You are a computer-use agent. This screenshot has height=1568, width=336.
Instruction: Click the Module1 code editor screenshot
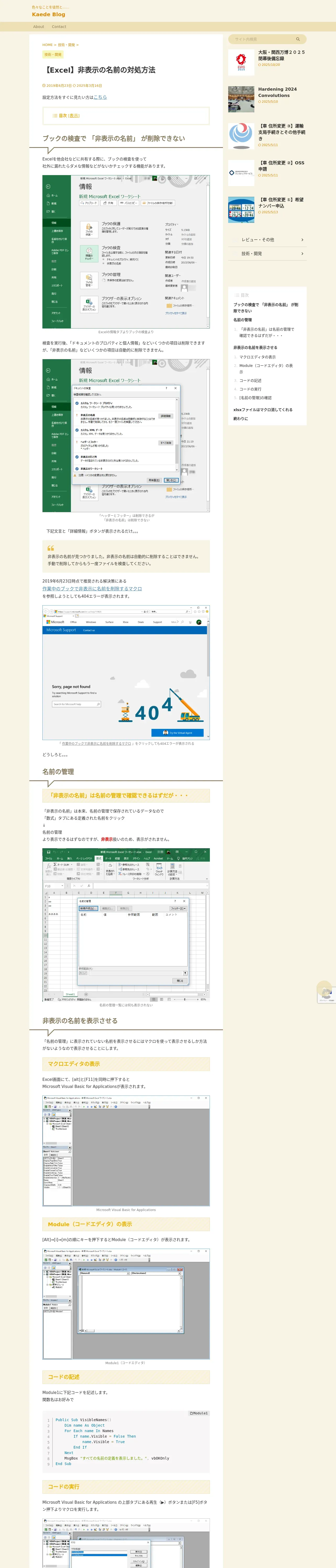tap(126, 1303)
